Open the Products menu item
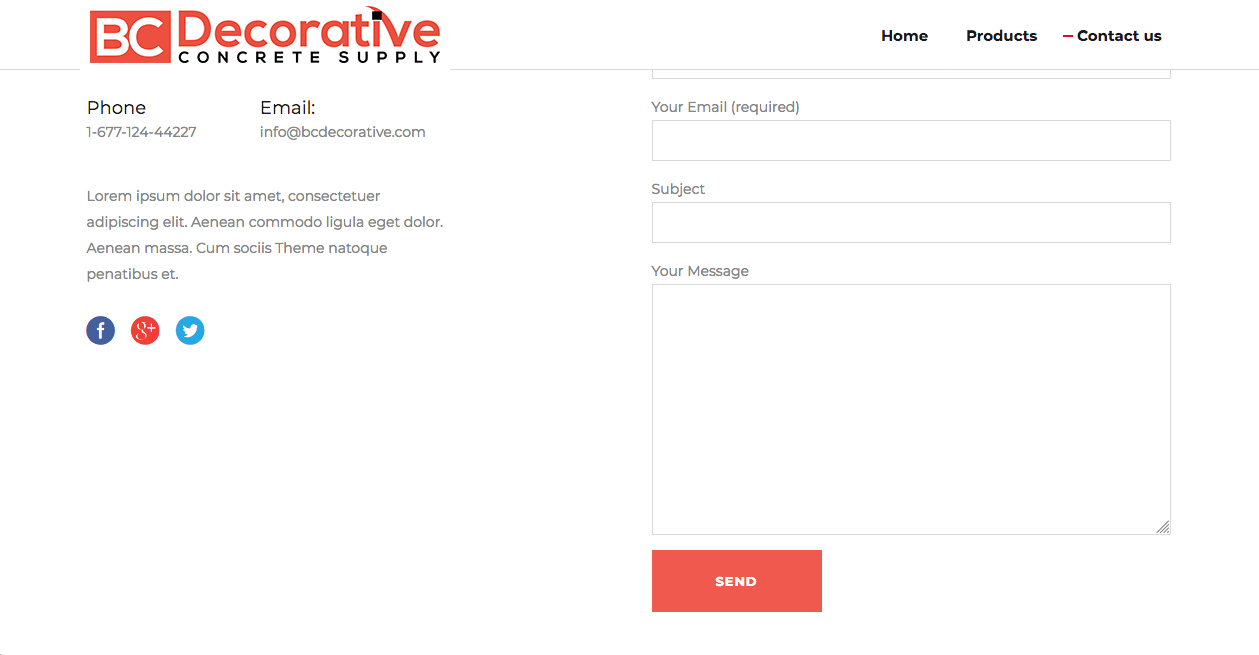This screenshot has width=1259, height=655. tap(1001, 36)
